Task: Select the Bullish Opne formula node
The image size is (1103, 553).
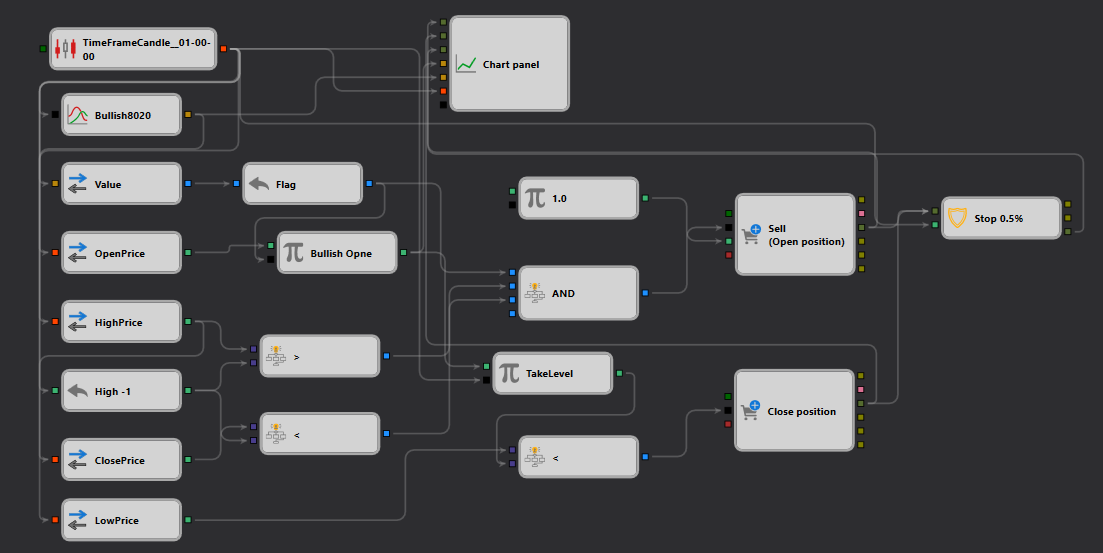Action: point(338,253)
